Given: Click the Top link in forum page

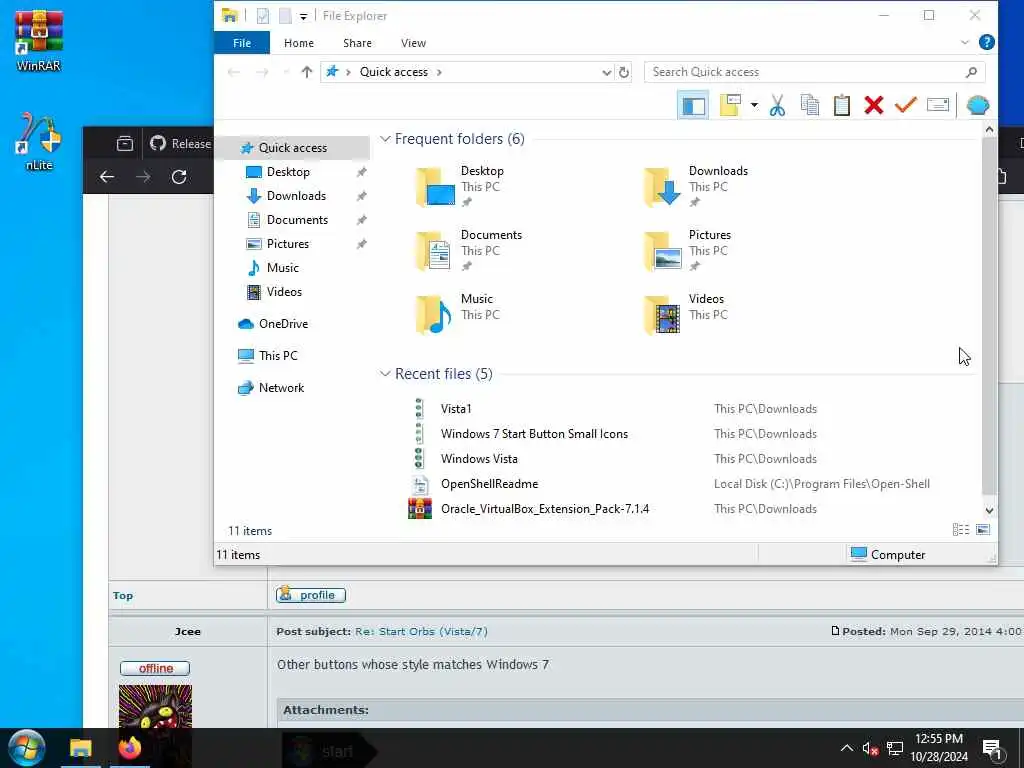Looking at the screenshot, I should click(x=123, y=596).
